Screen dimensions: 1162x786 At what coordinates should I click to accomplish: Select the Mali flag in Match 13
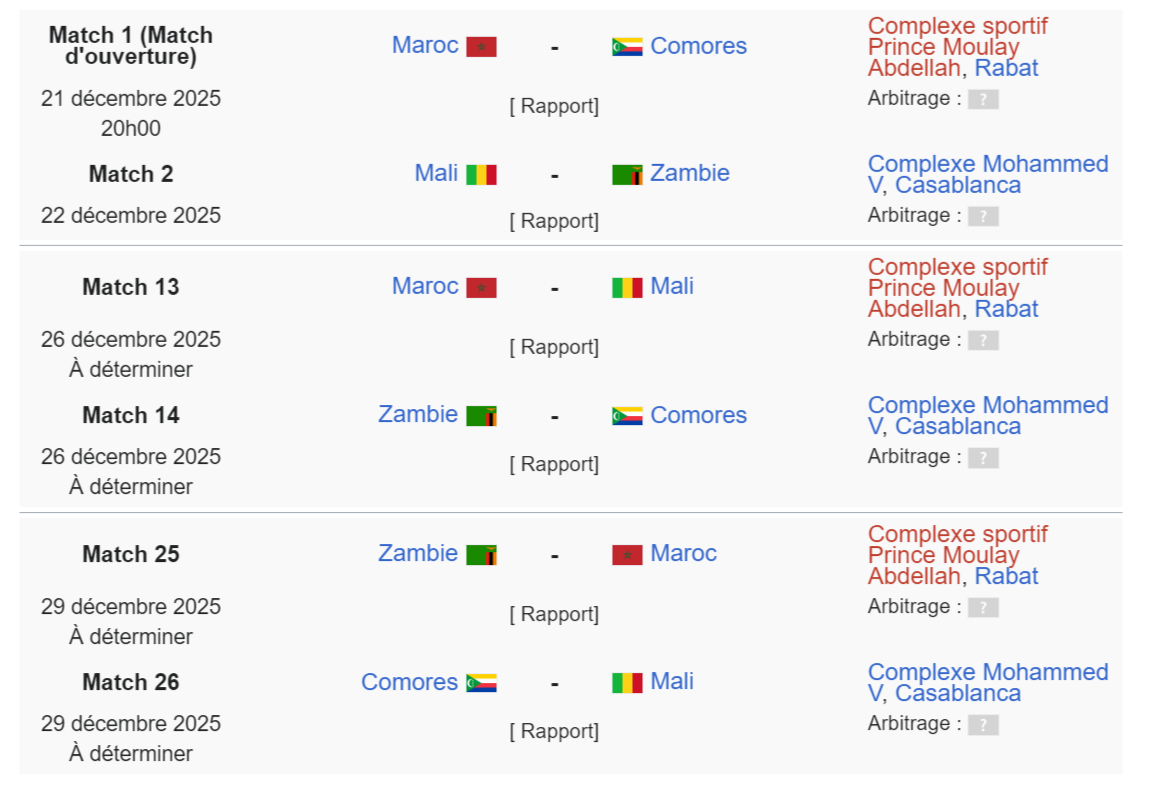(x=627, y=288)
